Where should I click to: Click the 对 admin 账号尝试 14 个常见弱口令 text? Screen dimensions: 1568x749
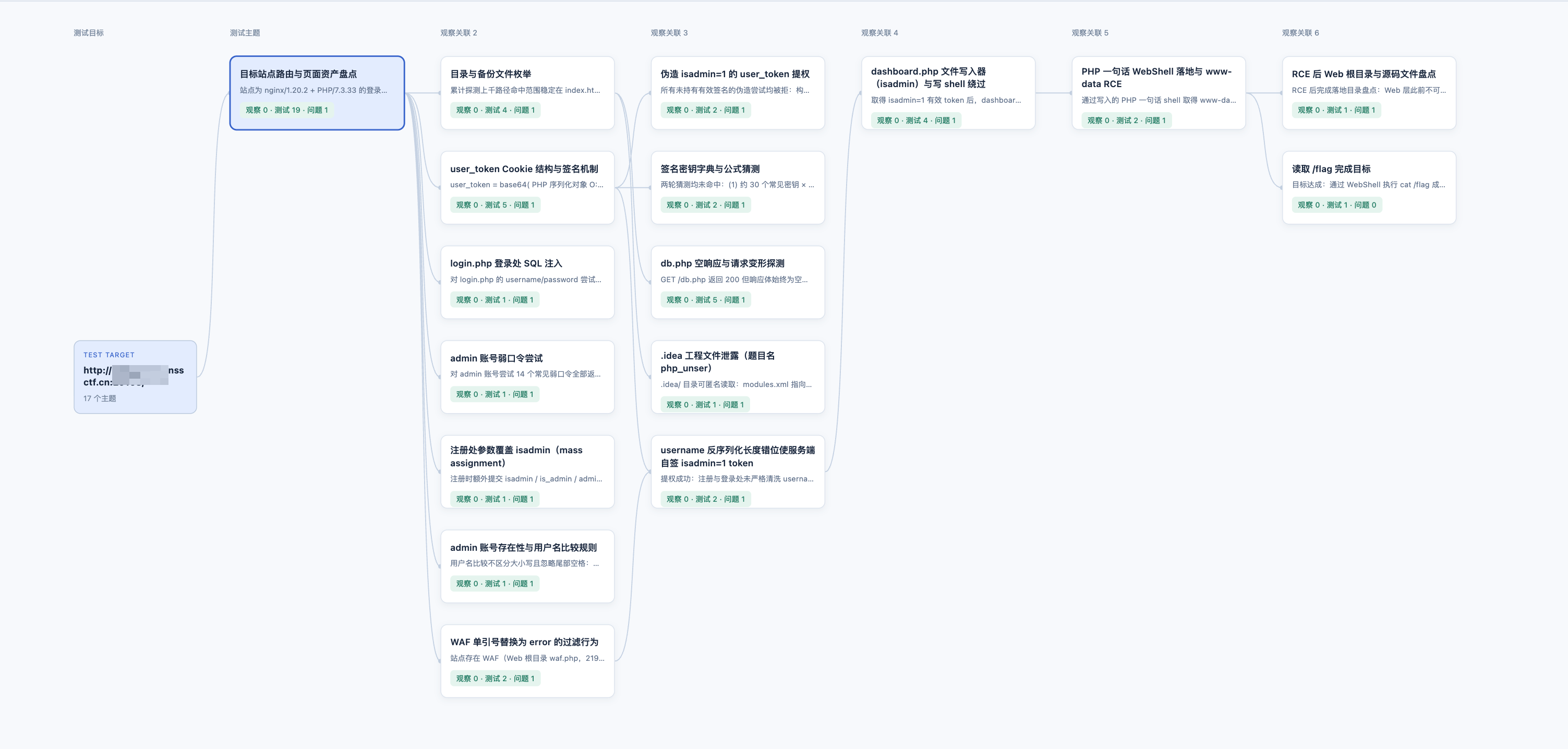click(x=525, y=373)
